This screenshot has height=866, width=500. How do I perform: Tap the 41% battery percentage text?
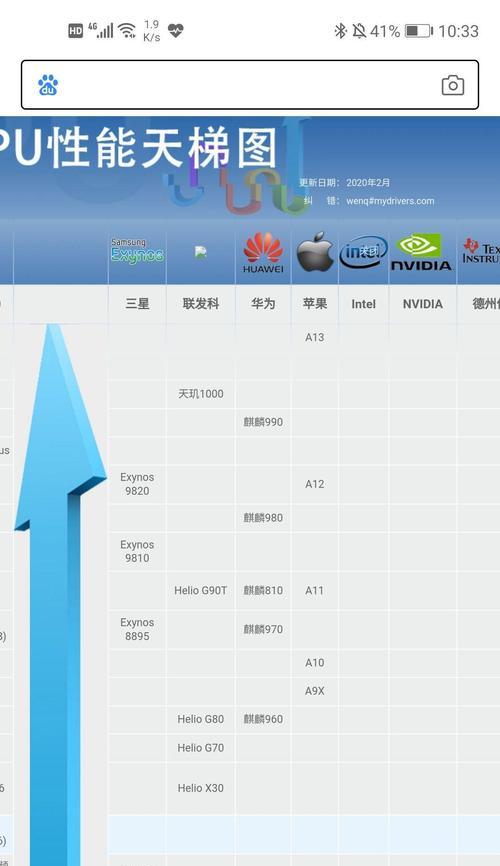click(385, 31)
